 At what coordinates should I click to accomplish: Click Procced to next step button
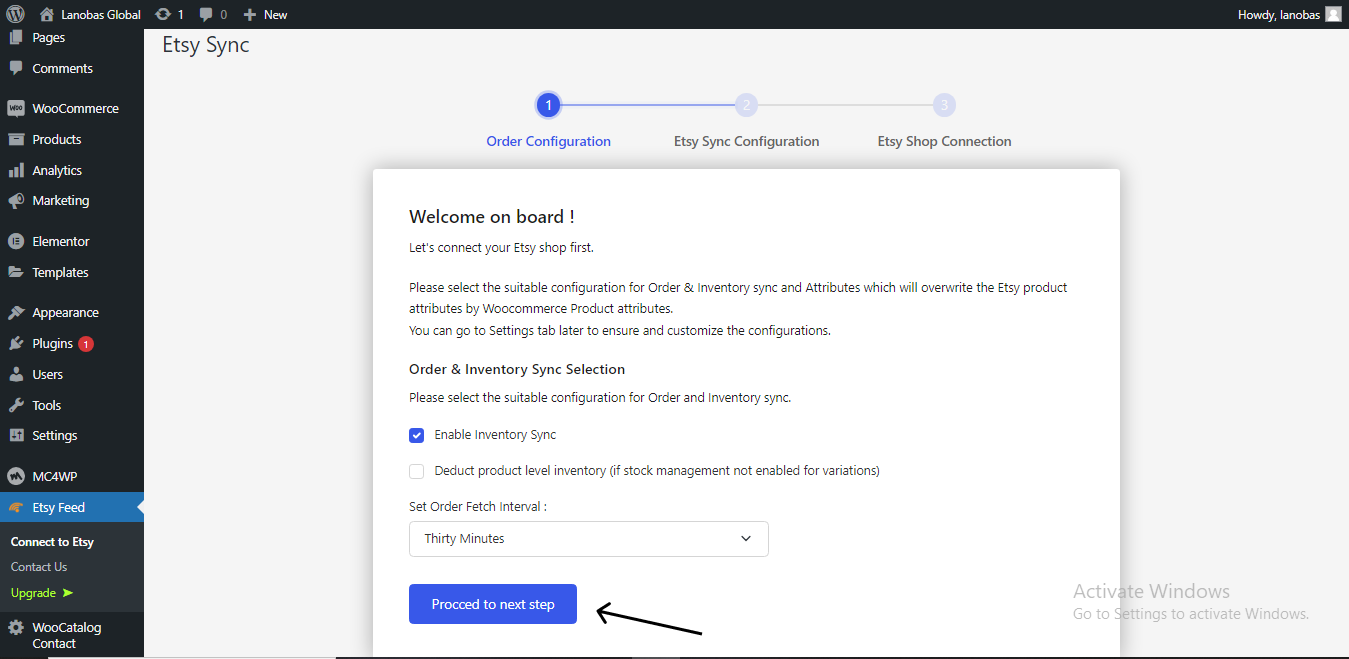pyautogui.click(x=493, y=604)
